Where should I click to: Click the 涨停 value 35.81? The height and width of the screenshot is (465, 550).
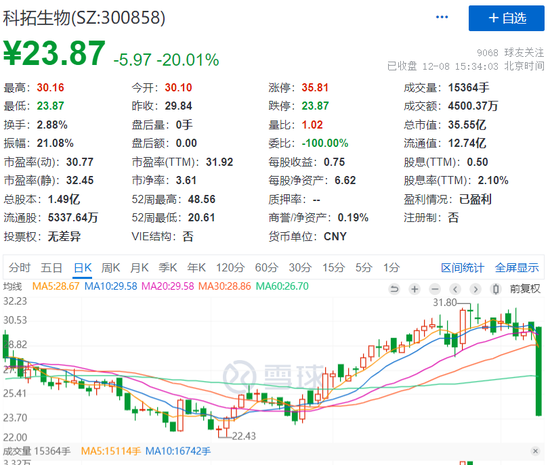[x=315, y=87]
